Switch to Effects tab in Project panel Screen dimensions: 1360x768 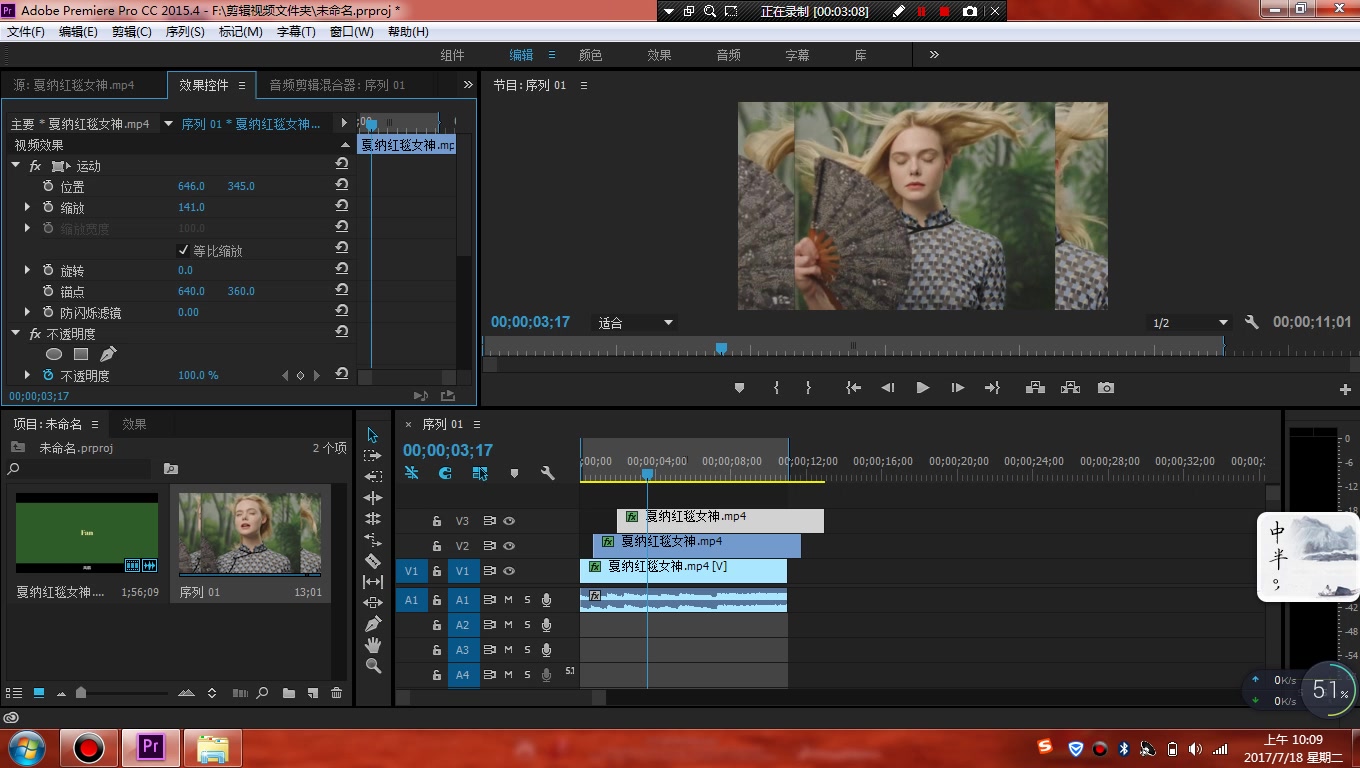pos(134,424)
